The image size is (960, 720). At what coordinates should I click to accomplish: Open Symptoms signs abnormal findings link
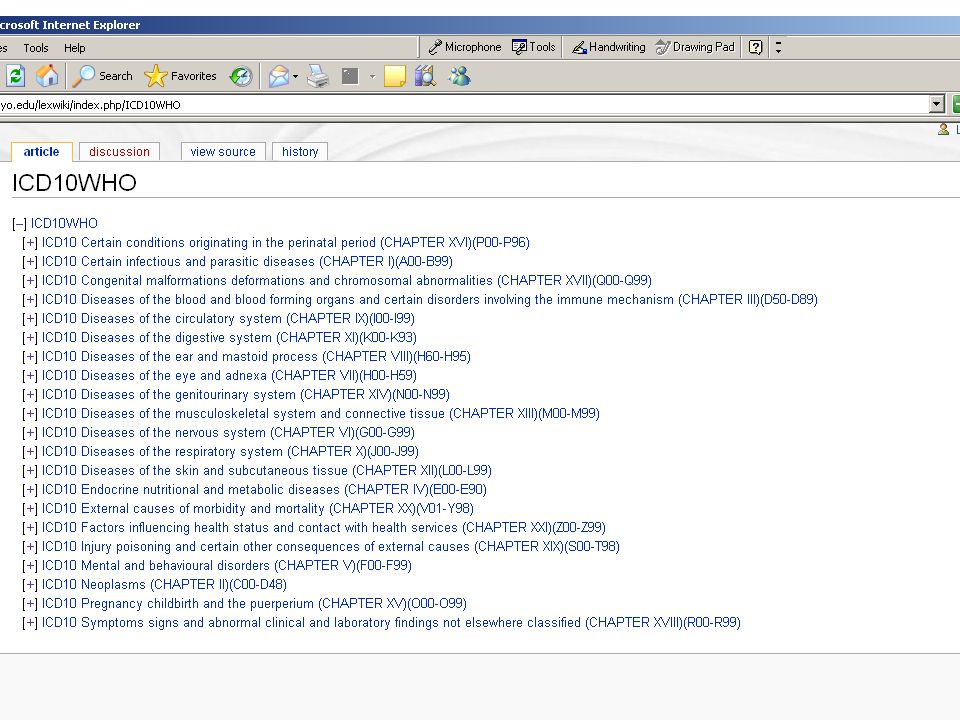[x=391, y=623]
